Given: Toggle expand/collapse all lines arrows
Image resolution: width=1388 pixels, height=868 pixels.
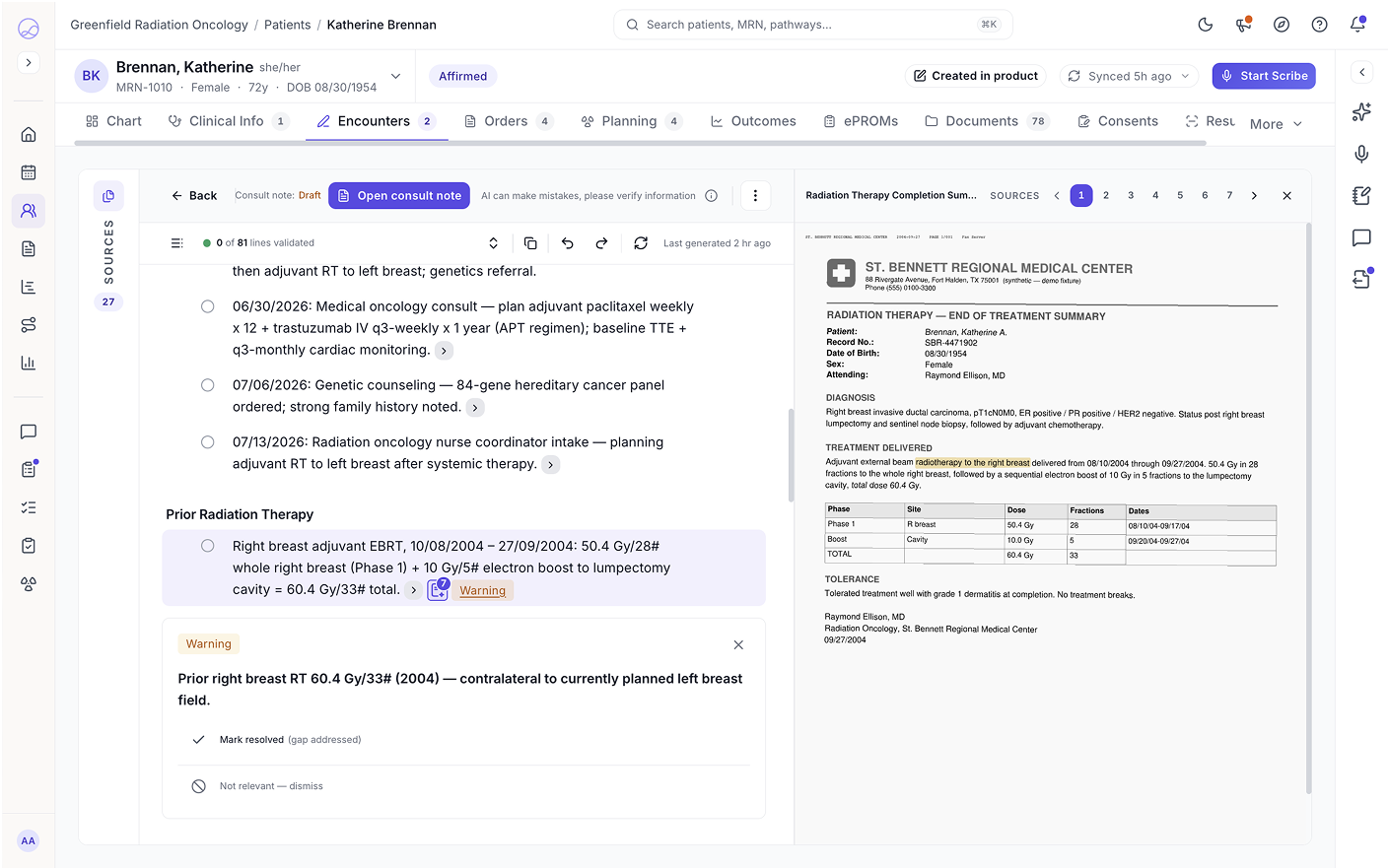Looking at the screenshot, I should click(493, 243).
